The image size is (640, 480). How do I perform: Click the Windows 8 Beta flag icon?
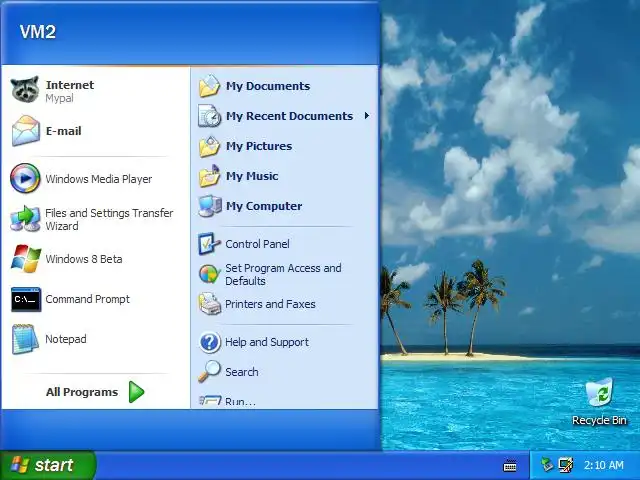pos(25,259)
